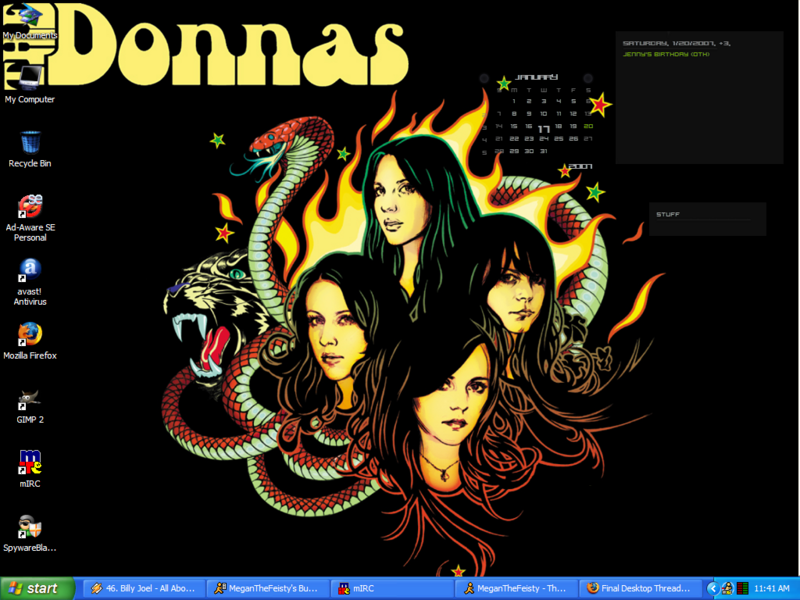Viewport: 800px width, 600px height.
Task: Open the Windows start menu
Action: 37,588
